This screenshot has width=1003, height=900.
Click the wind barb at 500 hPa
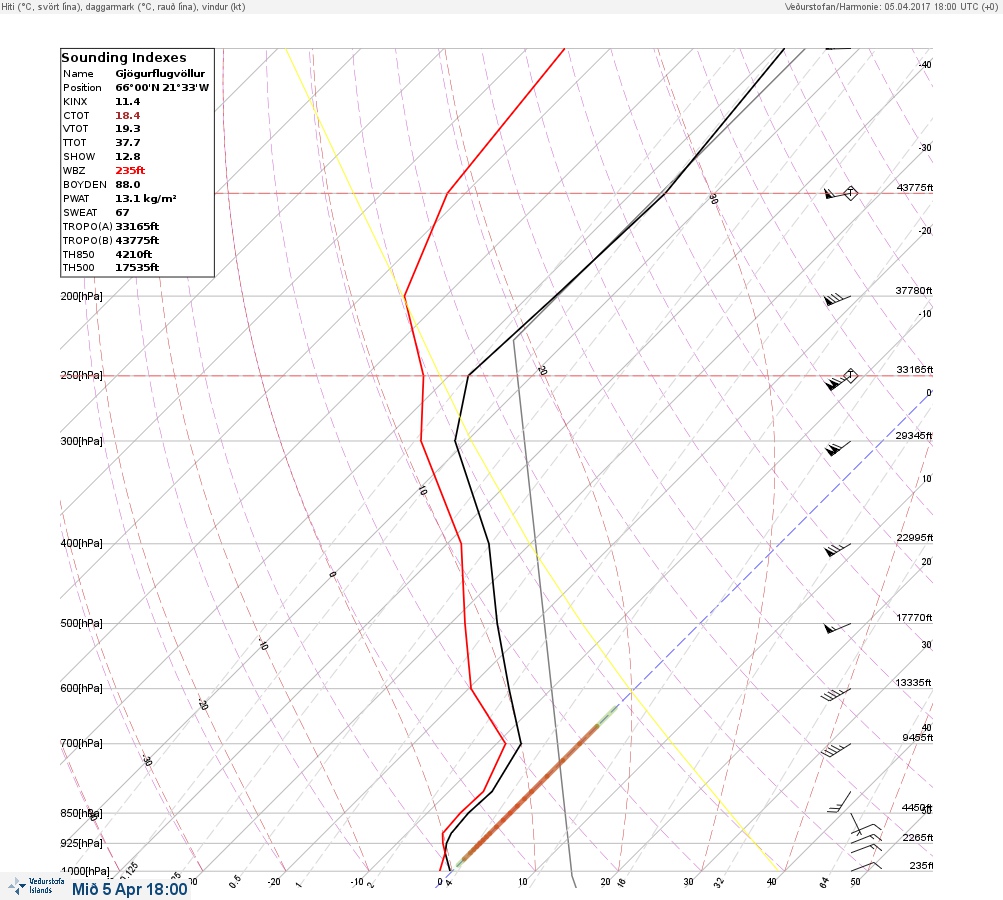(837, 628)
